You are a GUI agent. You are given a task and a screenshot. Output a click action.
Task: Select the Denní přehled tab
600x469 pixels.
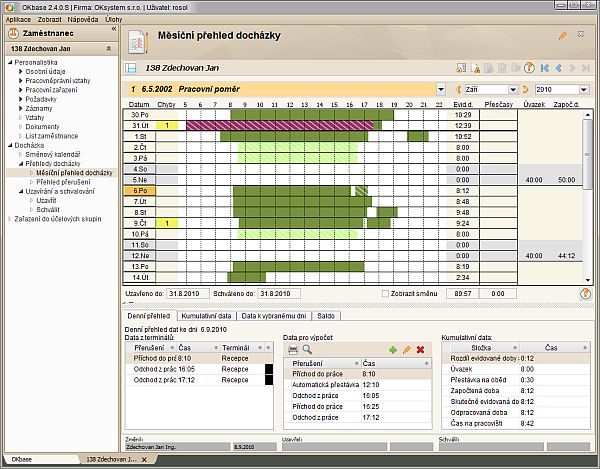[148, 316]
